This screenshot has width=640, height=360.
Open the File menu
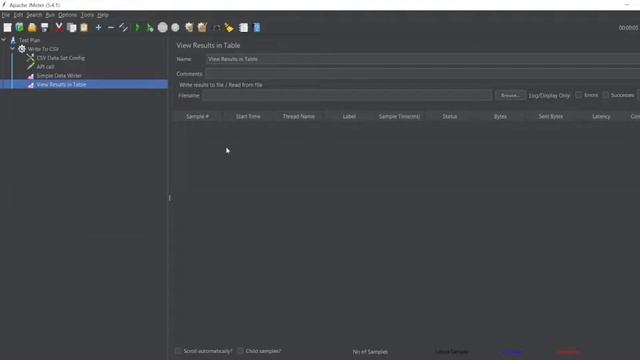click(x=6, y=15)
